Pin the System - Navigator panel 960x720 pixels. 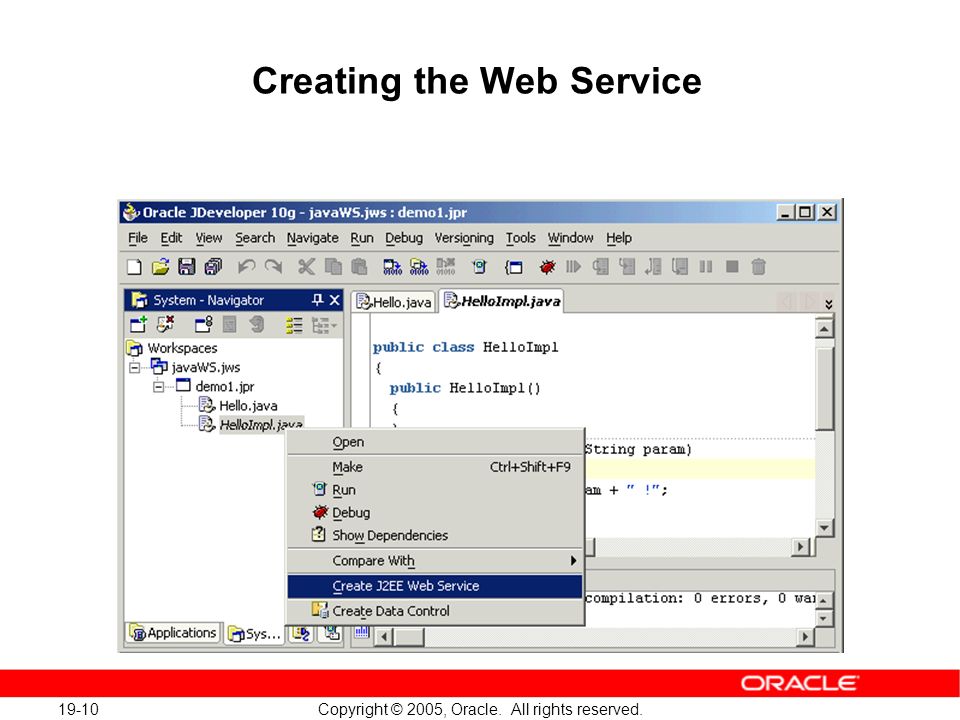(x=317, y=300)
